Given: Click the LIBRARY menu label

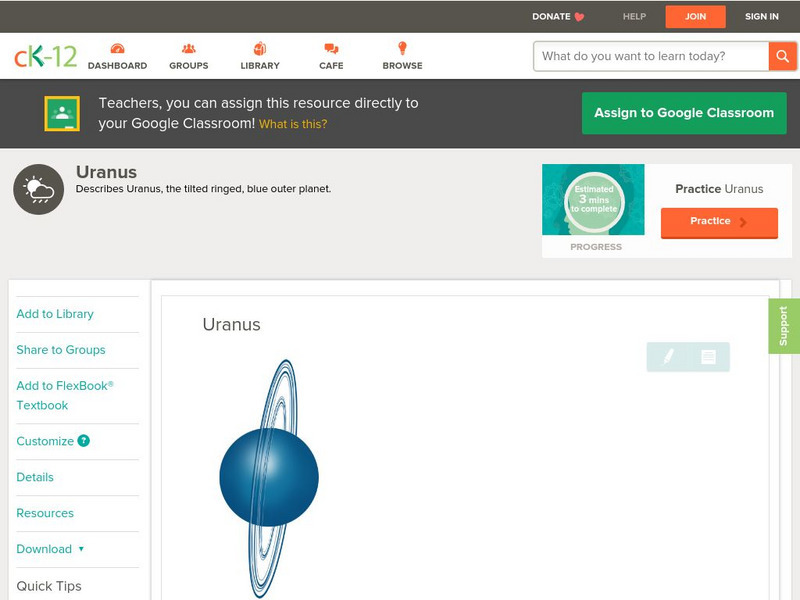Looking at the screenshot, I should pyautogui.click(x=260, y=66).
